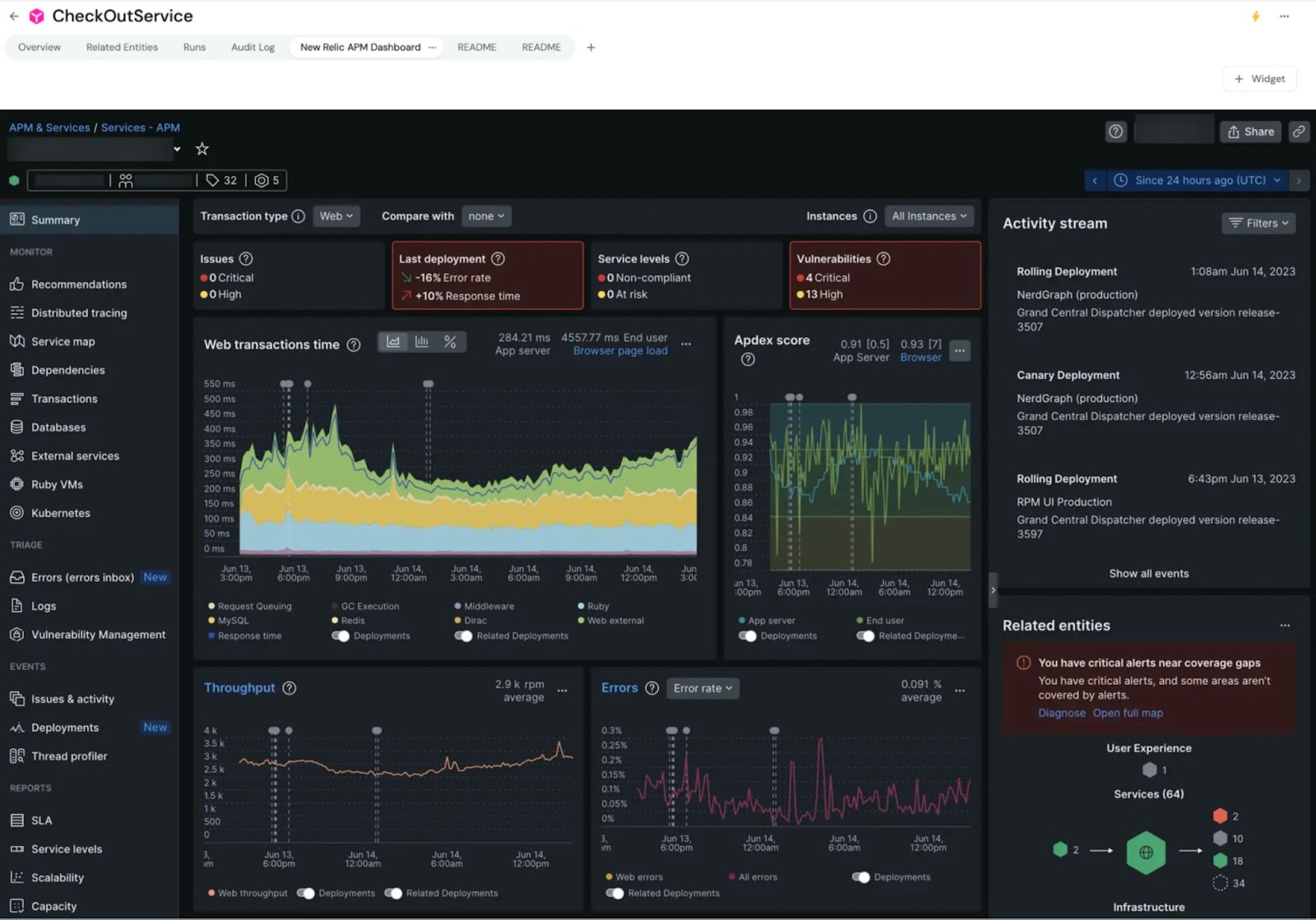Open Related entities options ellipsis

1285,626
